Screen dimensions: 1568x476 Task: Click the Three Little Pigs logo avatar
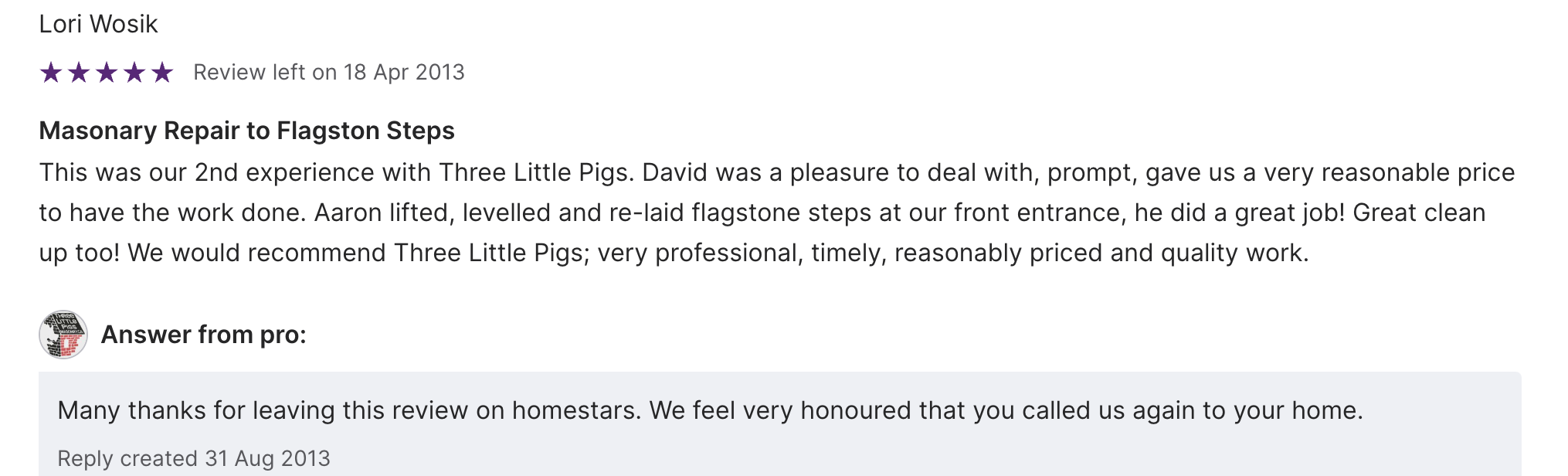click(63, 335)
